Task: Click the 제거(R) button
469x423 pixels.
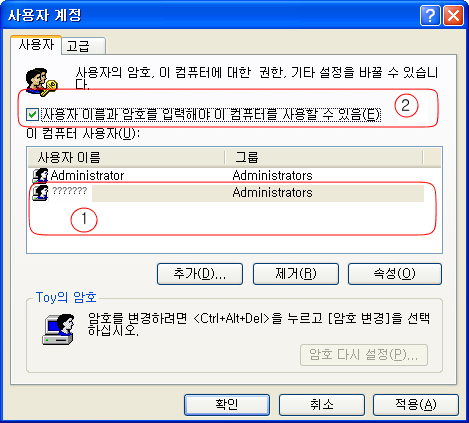Action: tap(296, 274)
